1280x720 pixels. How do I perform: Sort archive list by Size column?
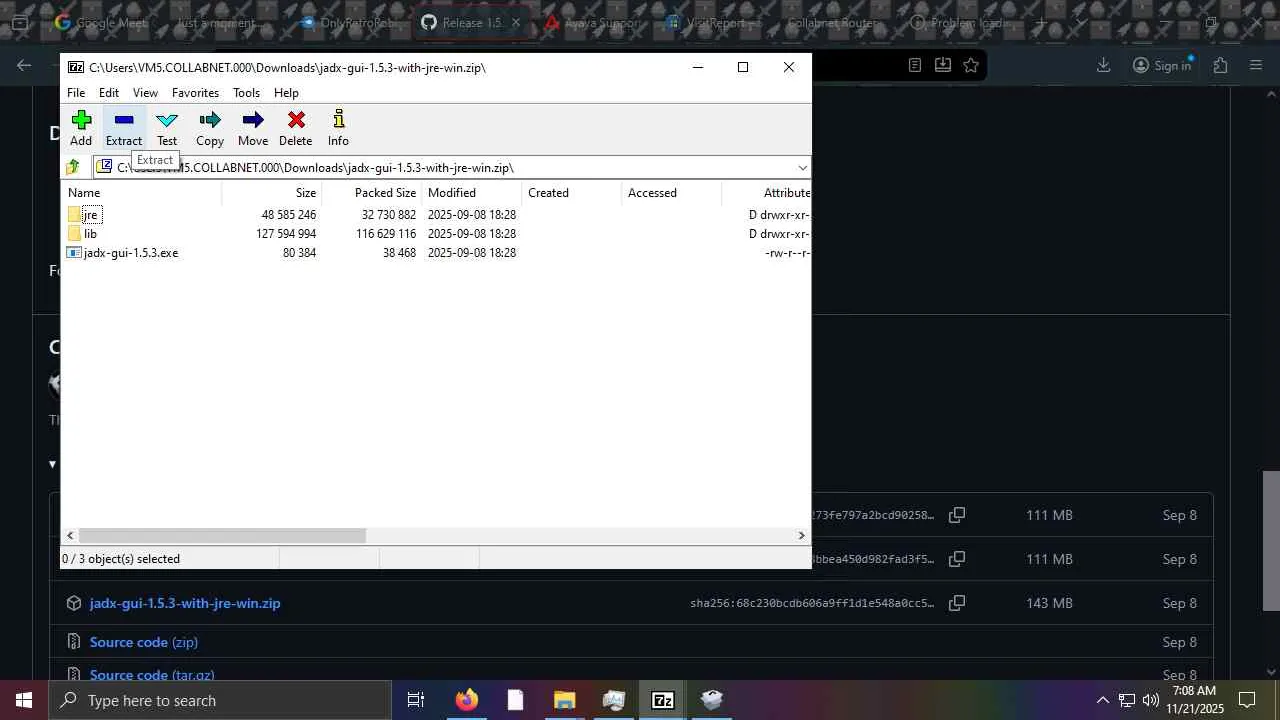point(271,193)
